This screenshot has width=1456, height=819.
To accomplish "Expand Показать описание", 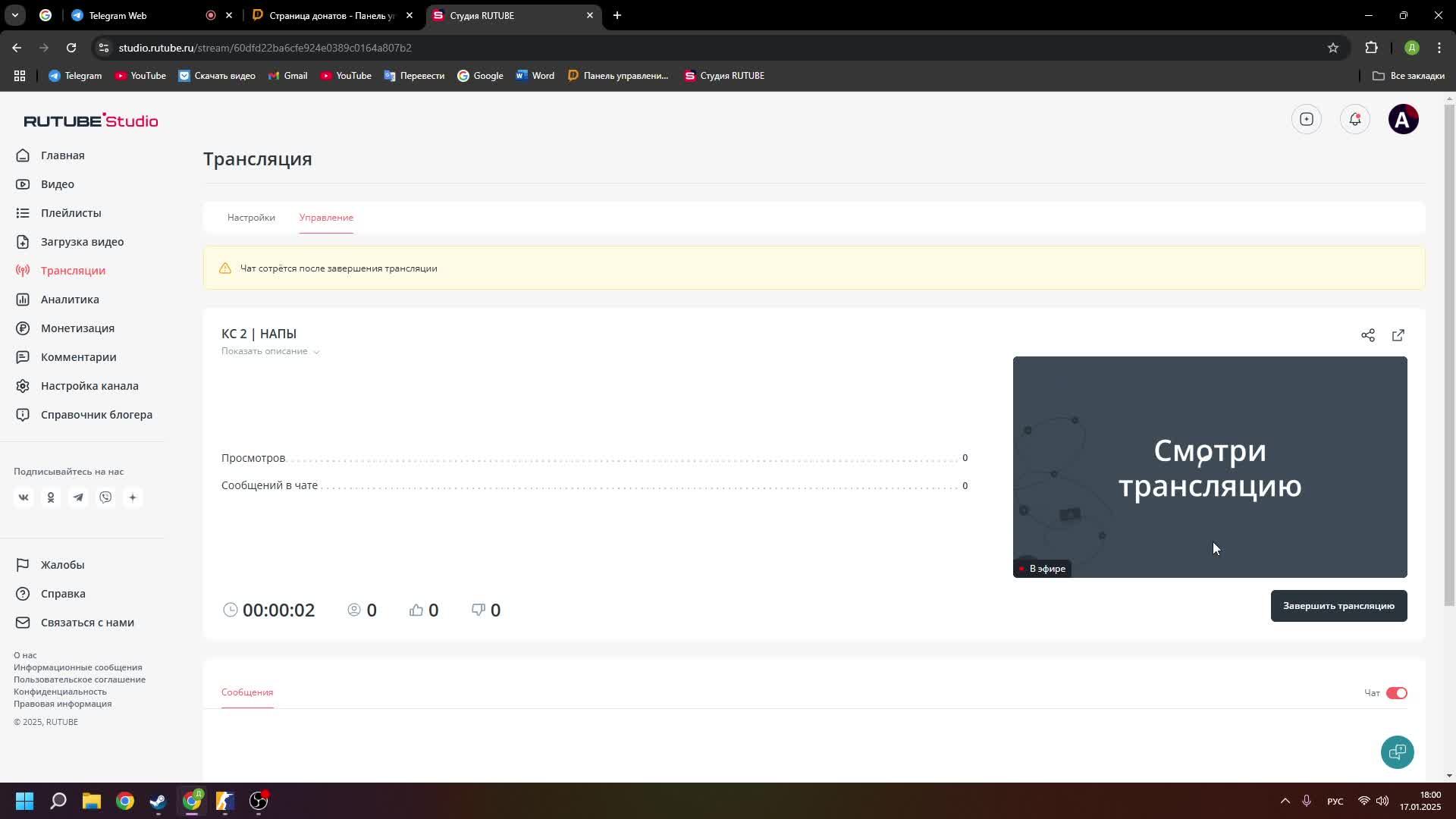I will pyautogui.click(x=270, y=351).
